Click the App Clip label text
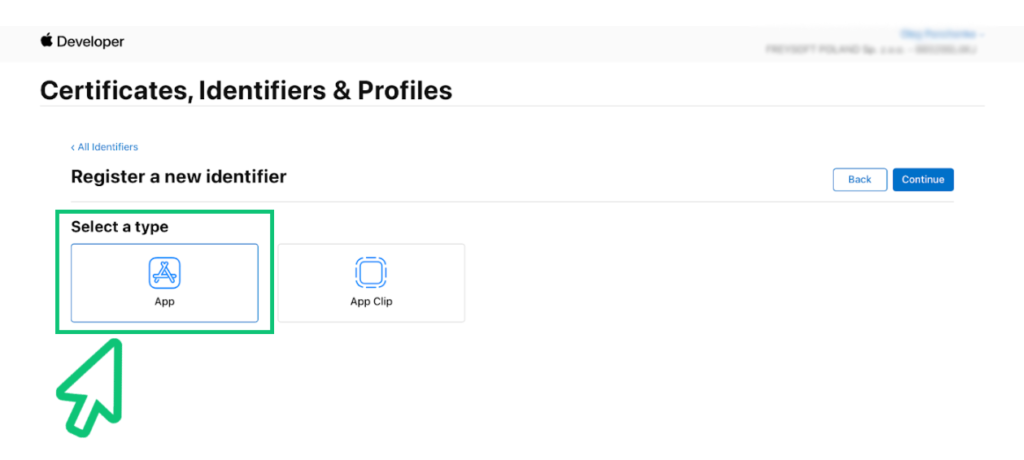 [x=371, y=302]
